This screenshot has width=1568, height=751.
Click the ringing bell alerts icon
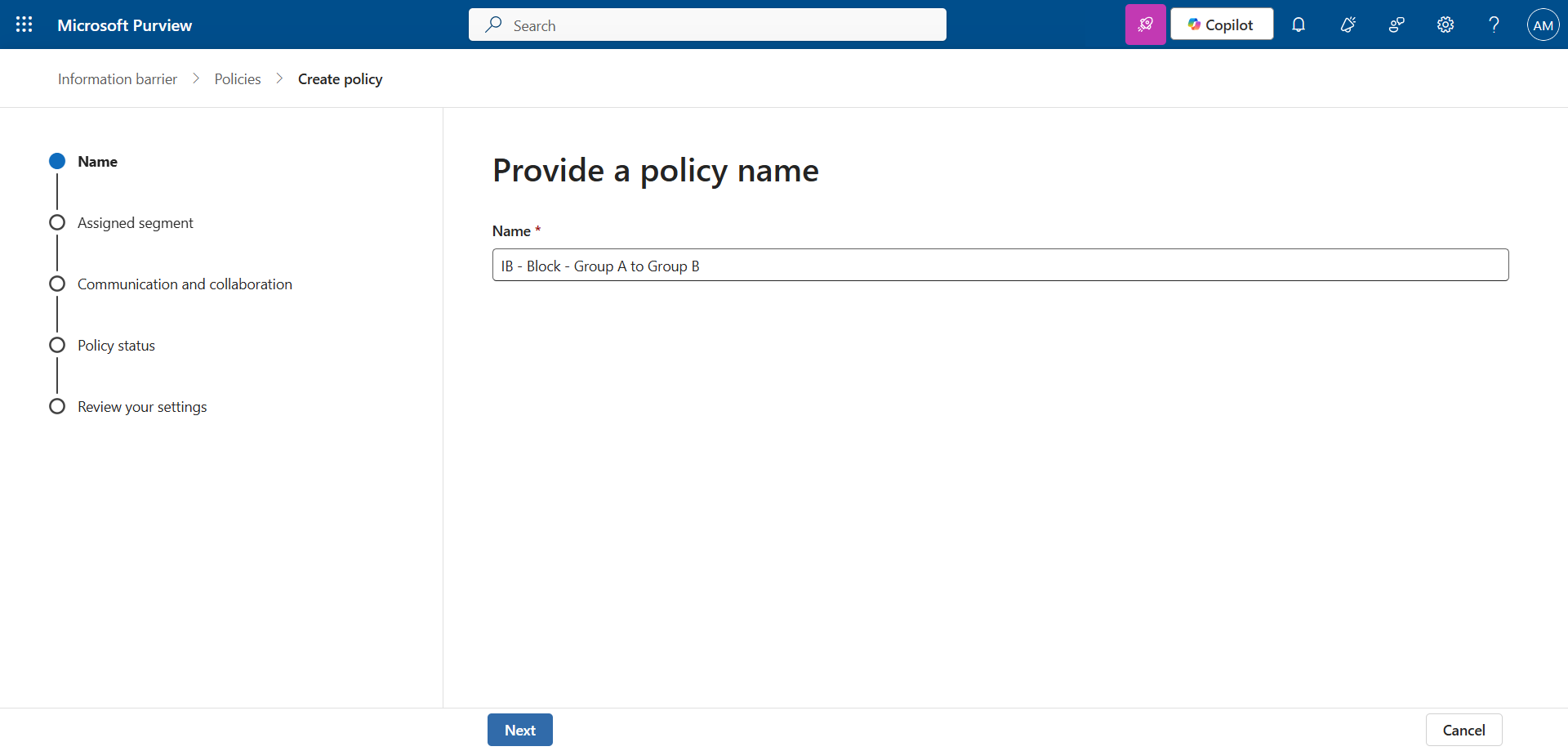(1347, 25)
